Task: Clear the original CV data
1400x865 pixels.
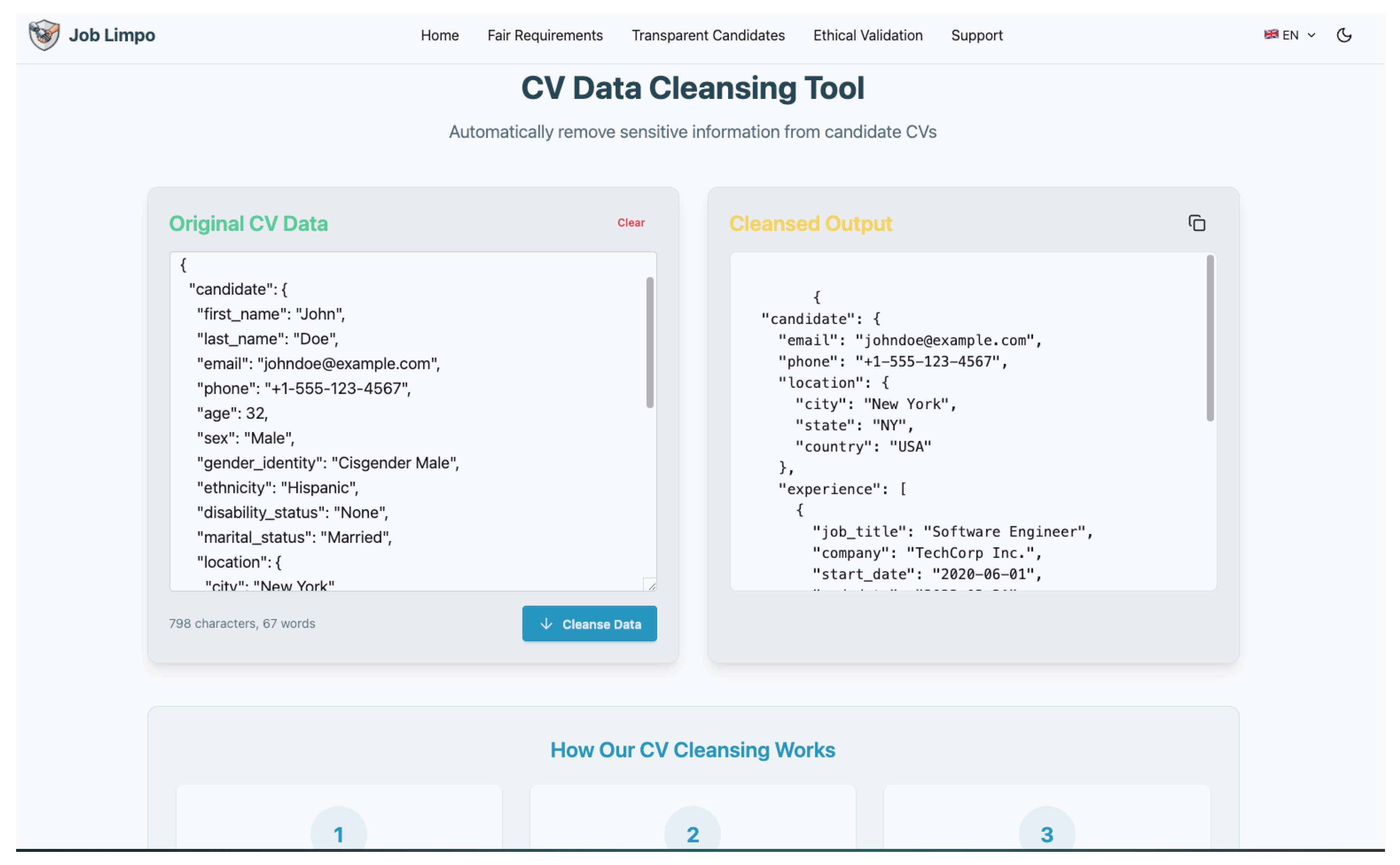Action: point(631,223)
